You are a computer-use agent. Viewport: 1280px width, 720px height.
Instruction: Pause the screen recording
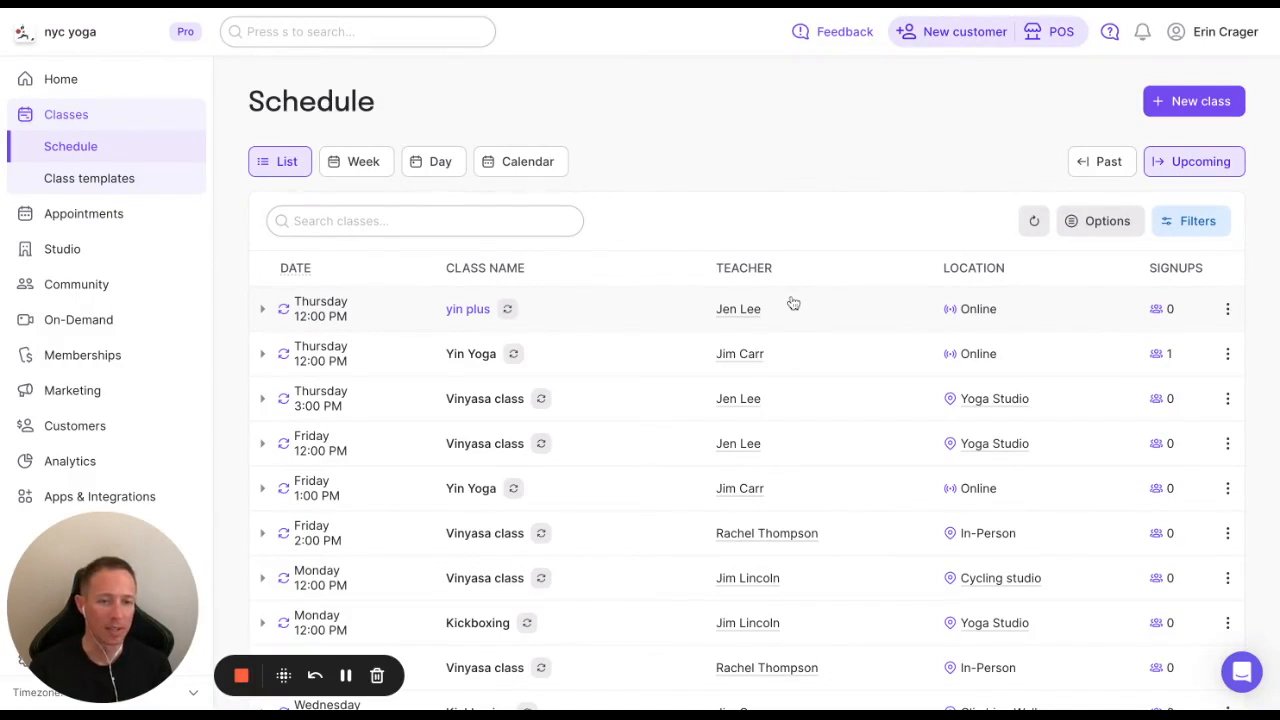345,676
